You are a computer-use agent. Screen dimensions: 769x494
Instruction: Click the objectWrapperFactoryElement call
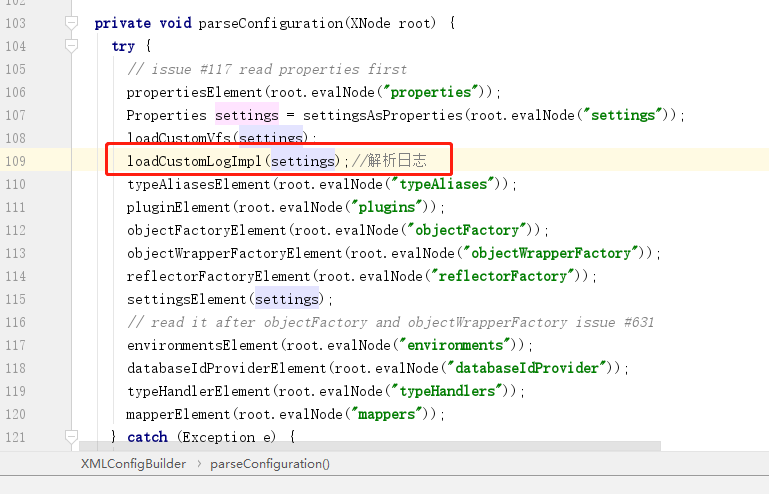tap(235, 254)
